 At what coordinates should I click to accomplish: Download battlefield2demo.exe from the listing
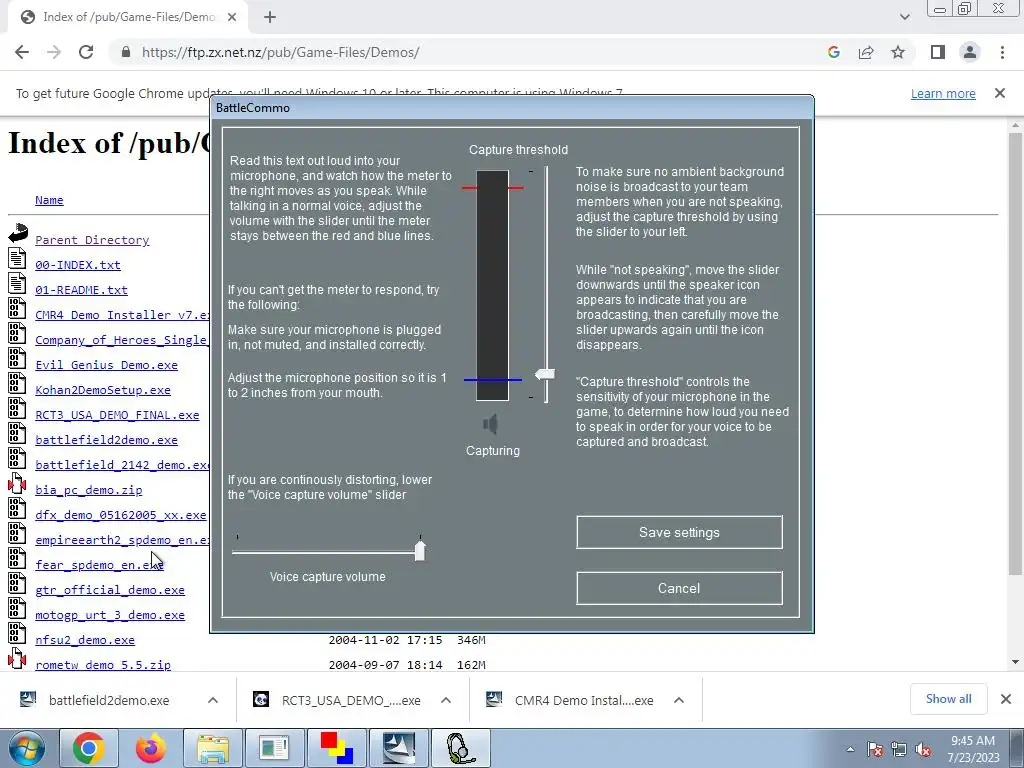106,440
